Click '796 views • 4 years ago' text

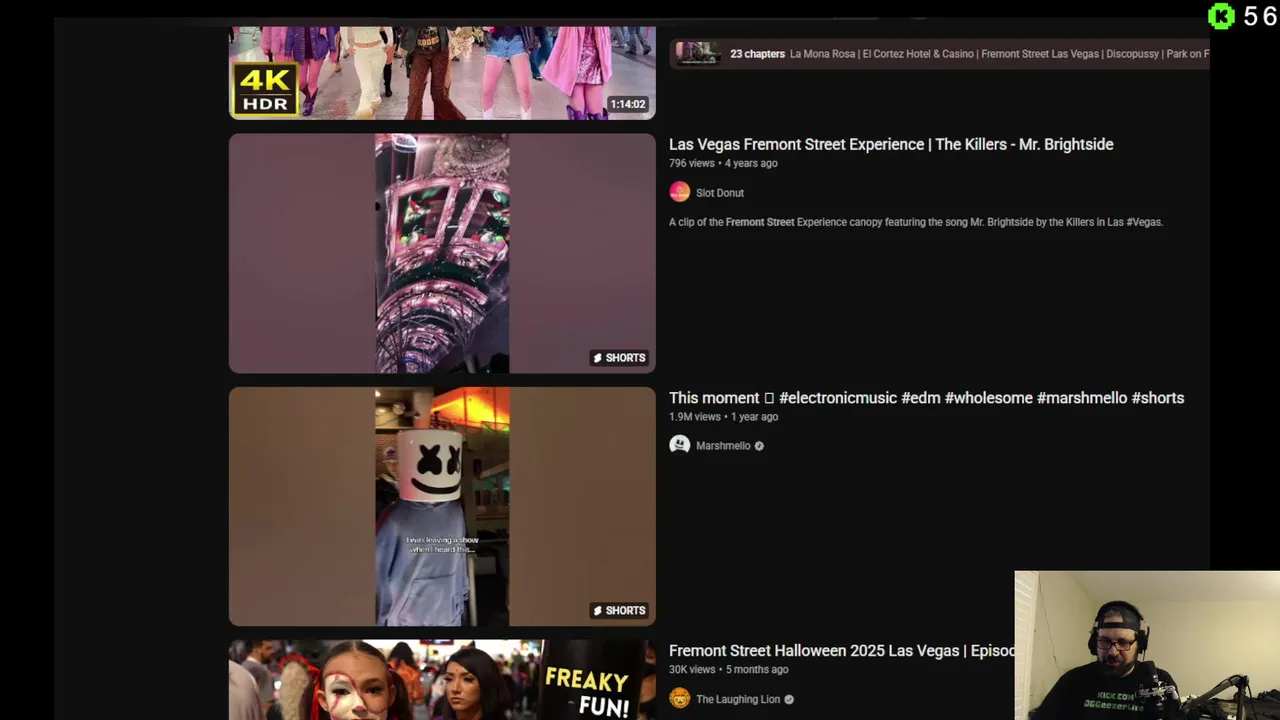click(723, 163)
